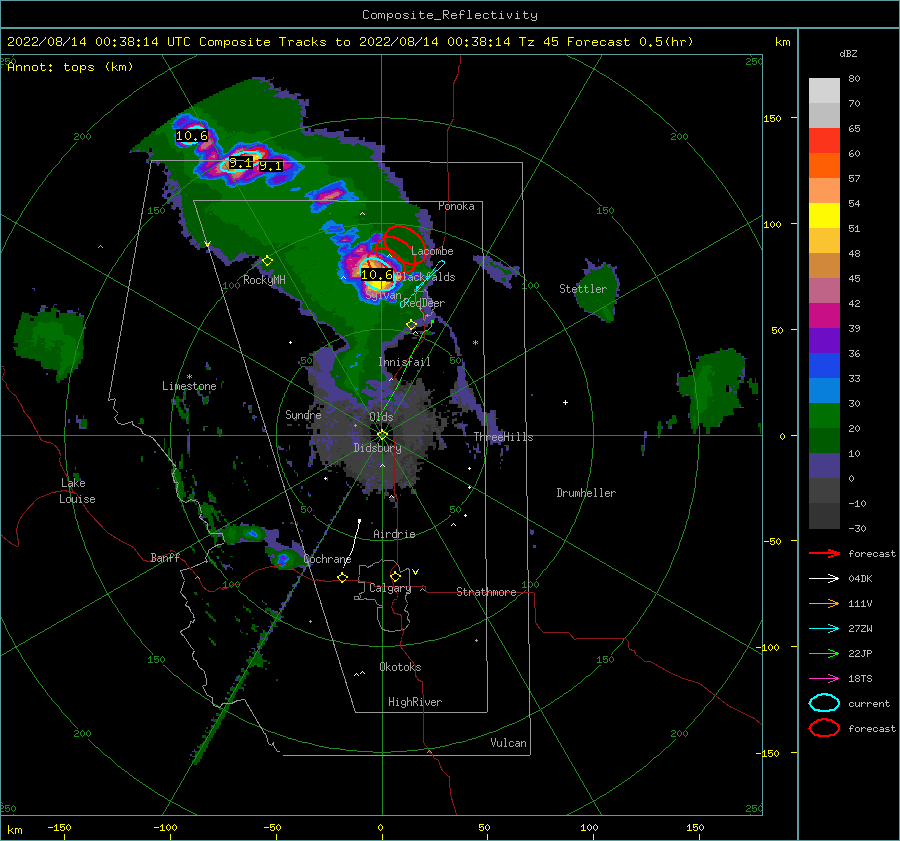The width and height of the screenshot is (900, 841).
Task: Click the cyan 27ZW track arrow
Action: pos(824,629)
